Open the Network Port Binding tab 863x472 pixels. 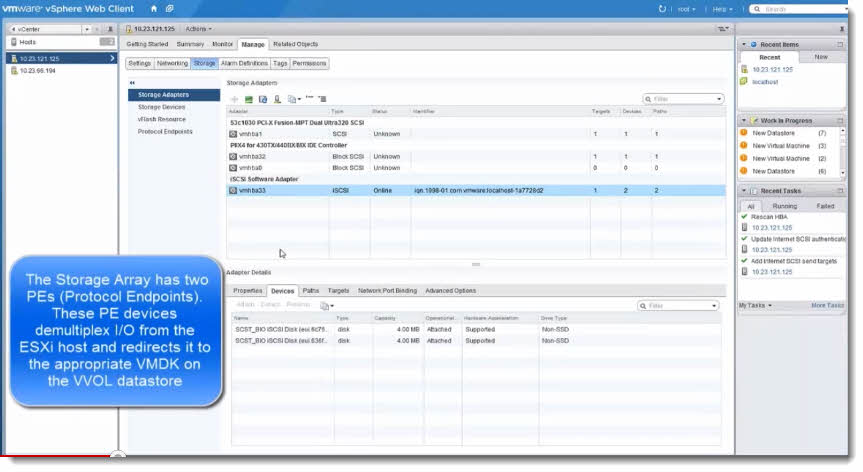(x=387, y=290)
